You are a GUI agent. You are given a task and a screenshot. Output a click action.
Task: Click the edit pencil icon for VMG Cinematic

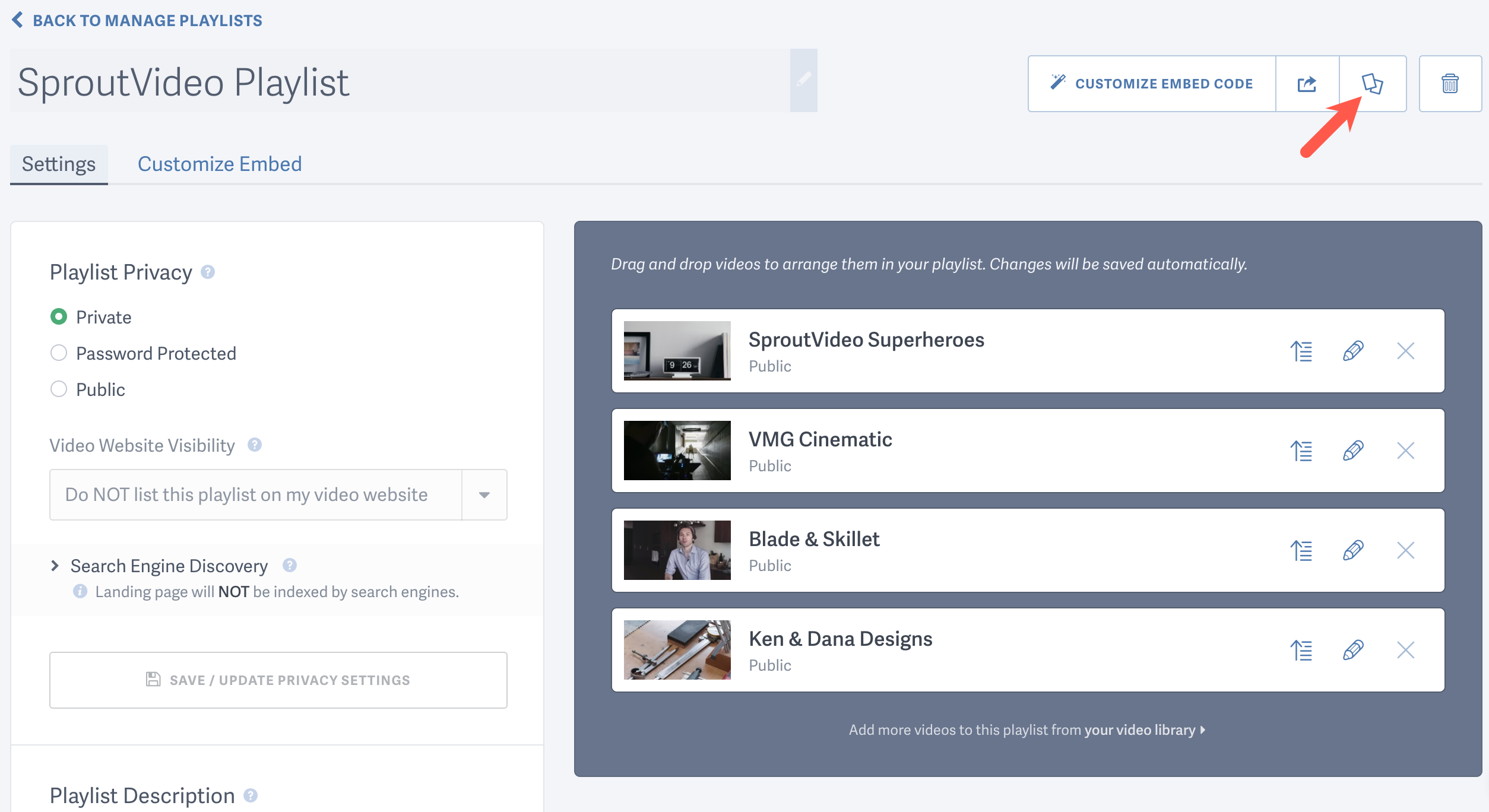tap(1353, 450)
